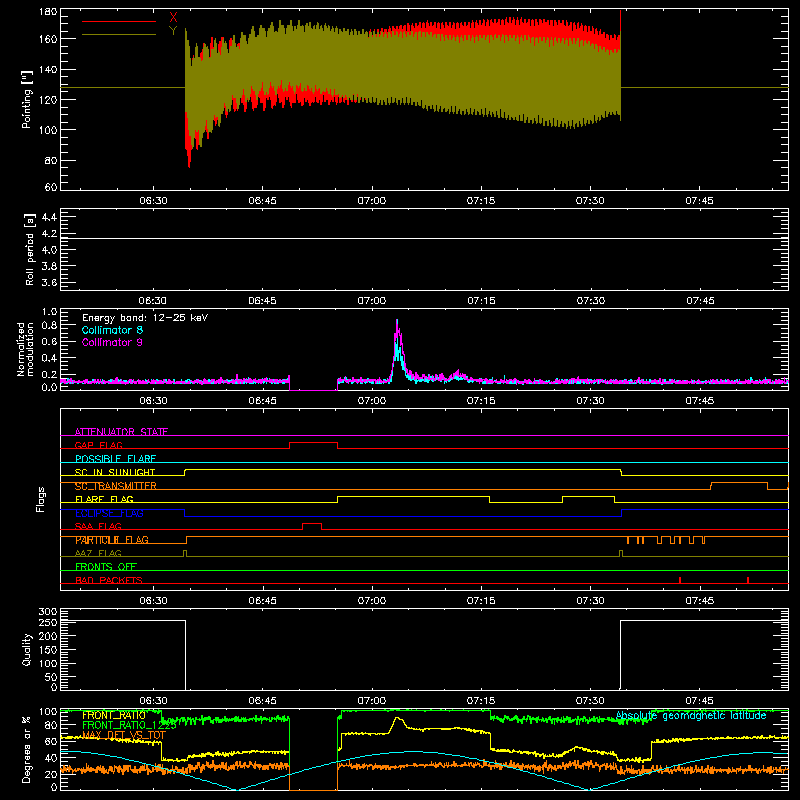This screenshot has width=800, height=800.
Task: Click 07:45 time label under Quality plot
Action: click(699, 701)
